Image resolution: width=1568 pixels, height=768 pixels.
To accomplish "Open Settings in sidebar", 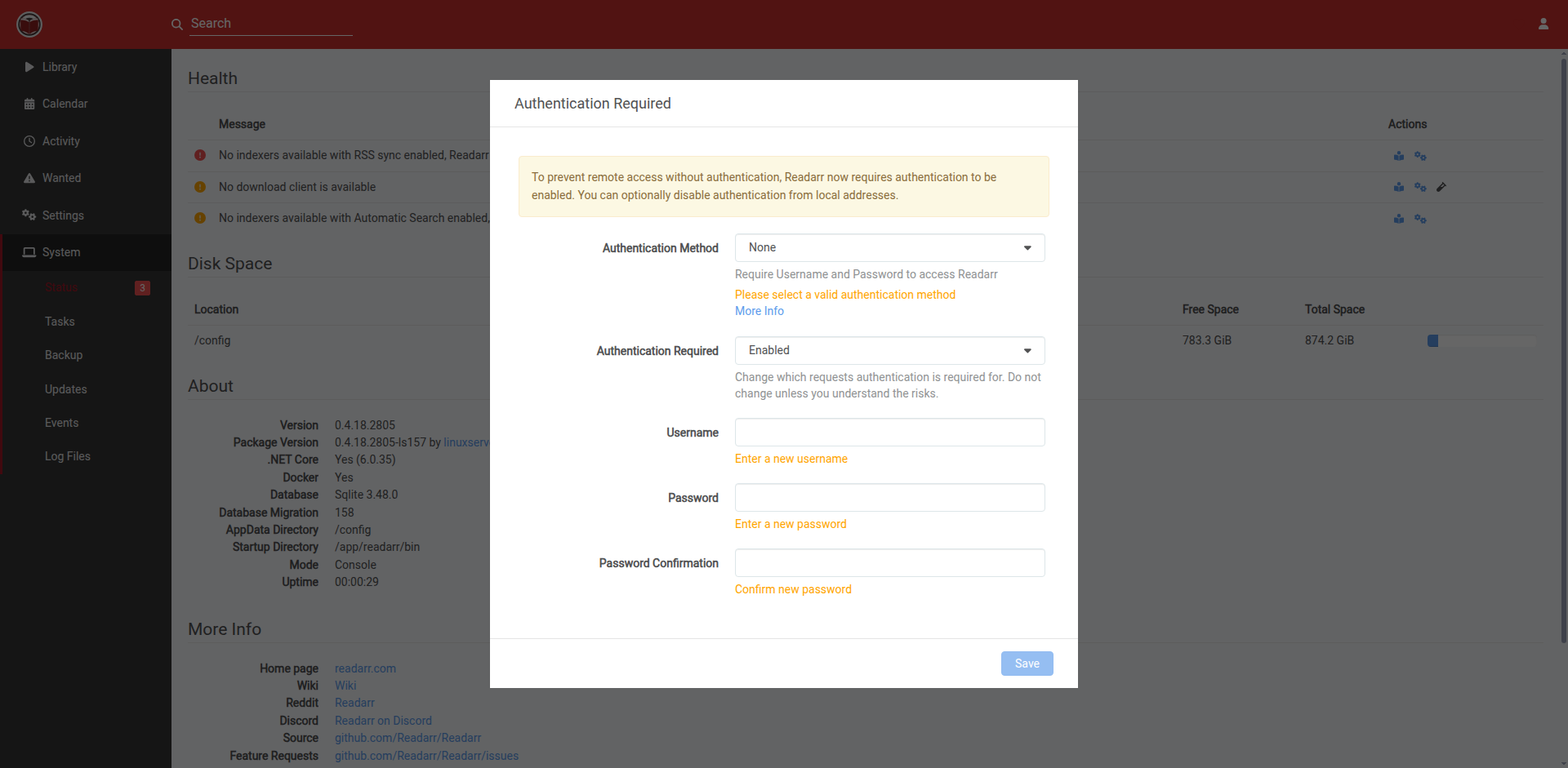I will tap(86, 215).
